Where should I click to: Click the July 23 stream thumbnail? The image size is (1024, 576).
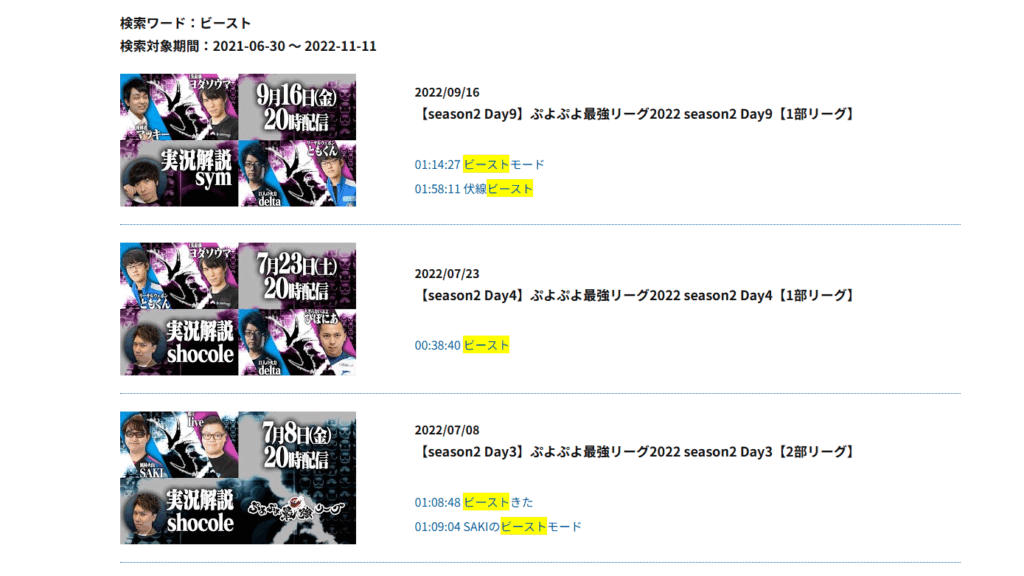coord(238,309)
